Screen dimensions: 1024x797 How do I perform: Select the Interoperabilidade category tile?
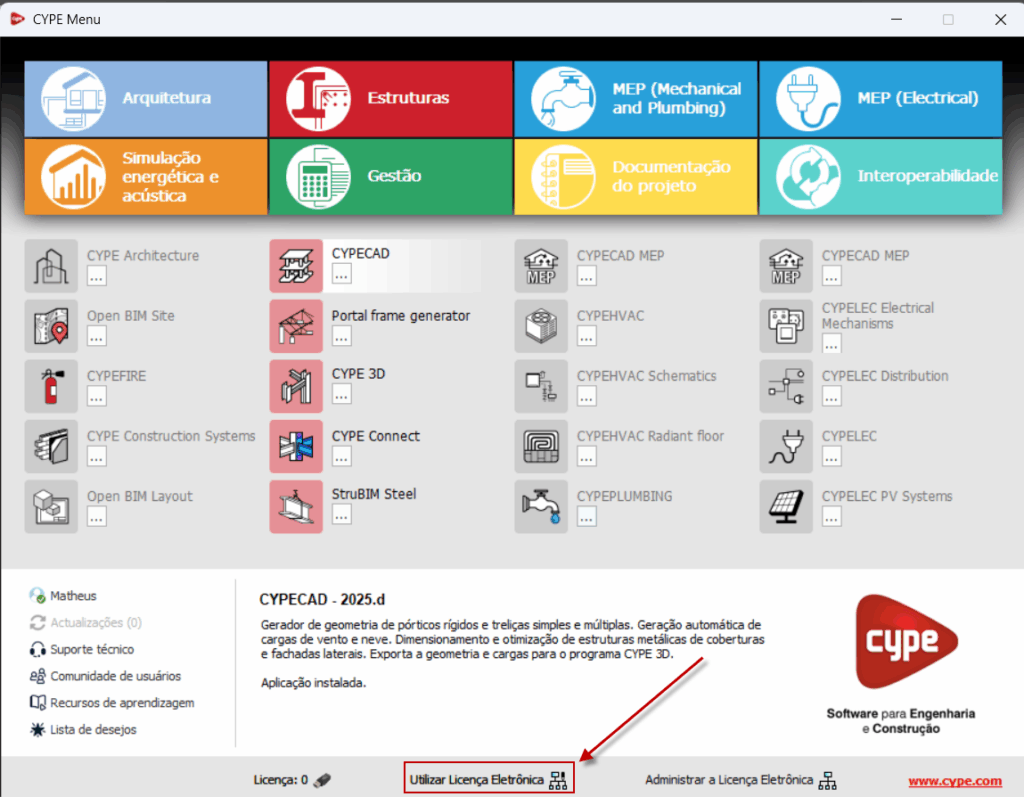tap(880, 176)
